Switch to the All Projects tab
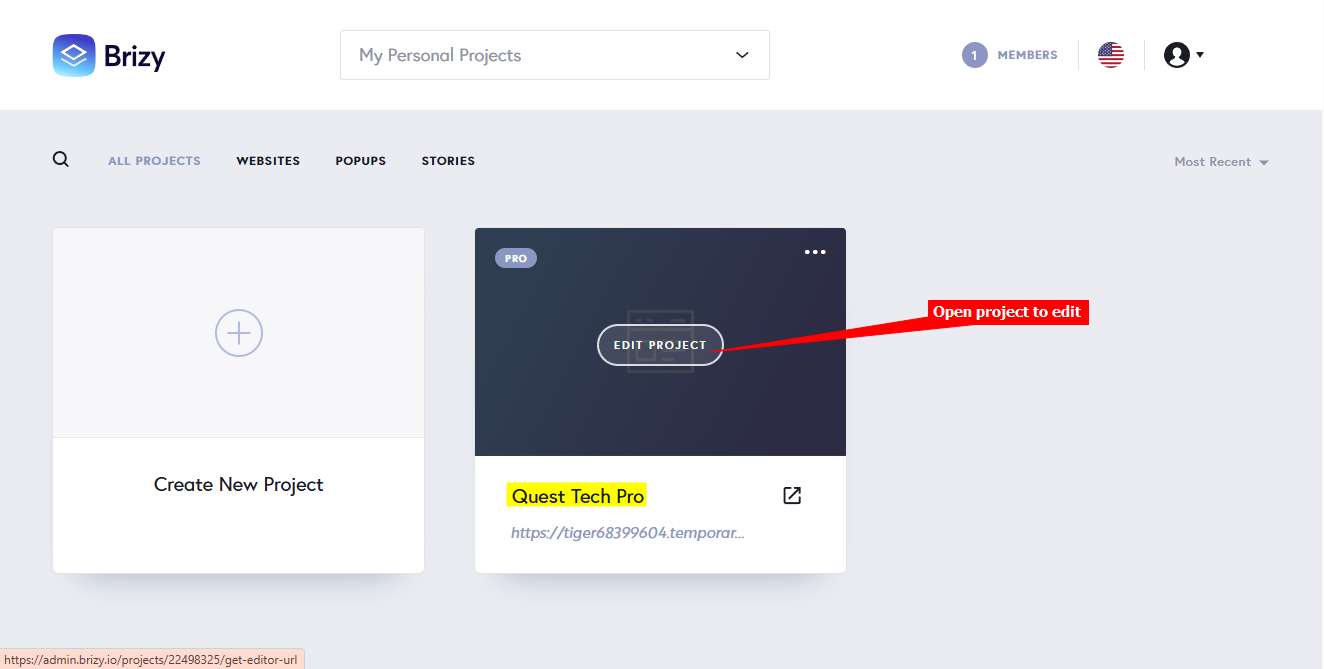Viewport: 1324px width, 669px height. coord(154,161)
